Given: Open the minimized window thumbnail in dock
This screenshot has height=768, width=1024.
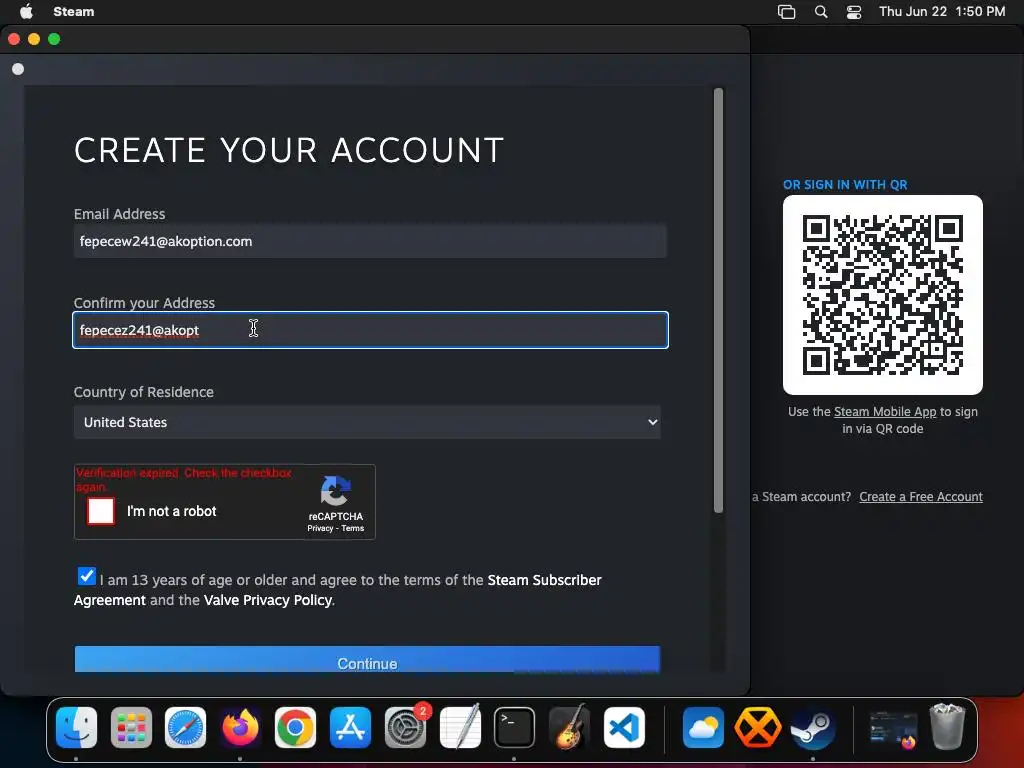Looking at the screenshot, I should point(893,728).
